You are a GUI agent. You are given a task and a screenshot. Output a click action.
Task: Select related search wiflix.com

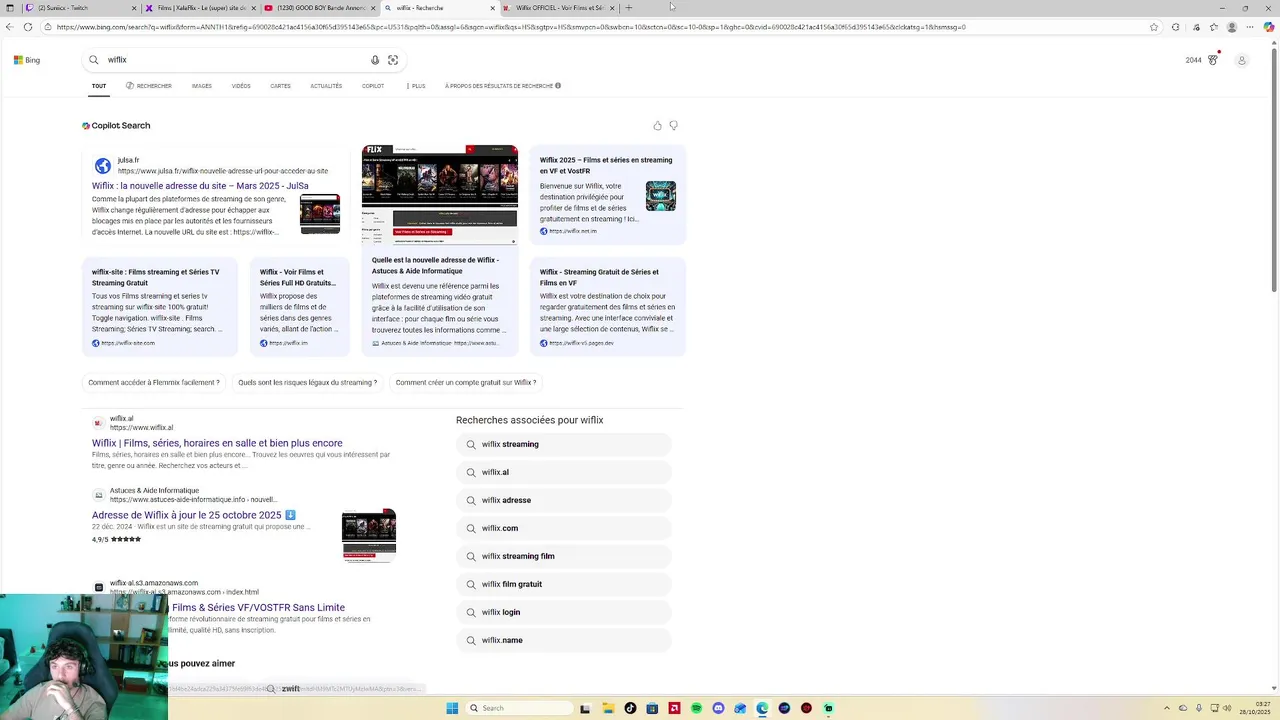[x=564, y=528]
